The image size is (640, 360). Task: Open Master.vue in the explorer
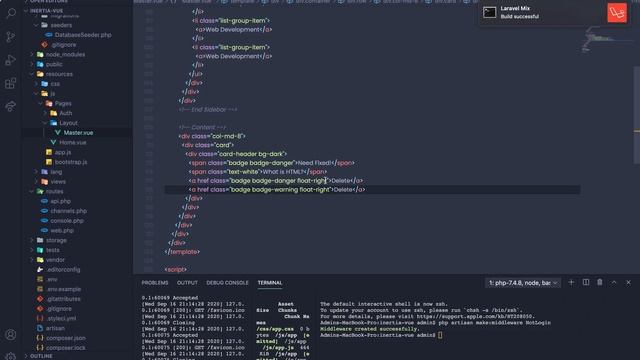tap(78, 133)
